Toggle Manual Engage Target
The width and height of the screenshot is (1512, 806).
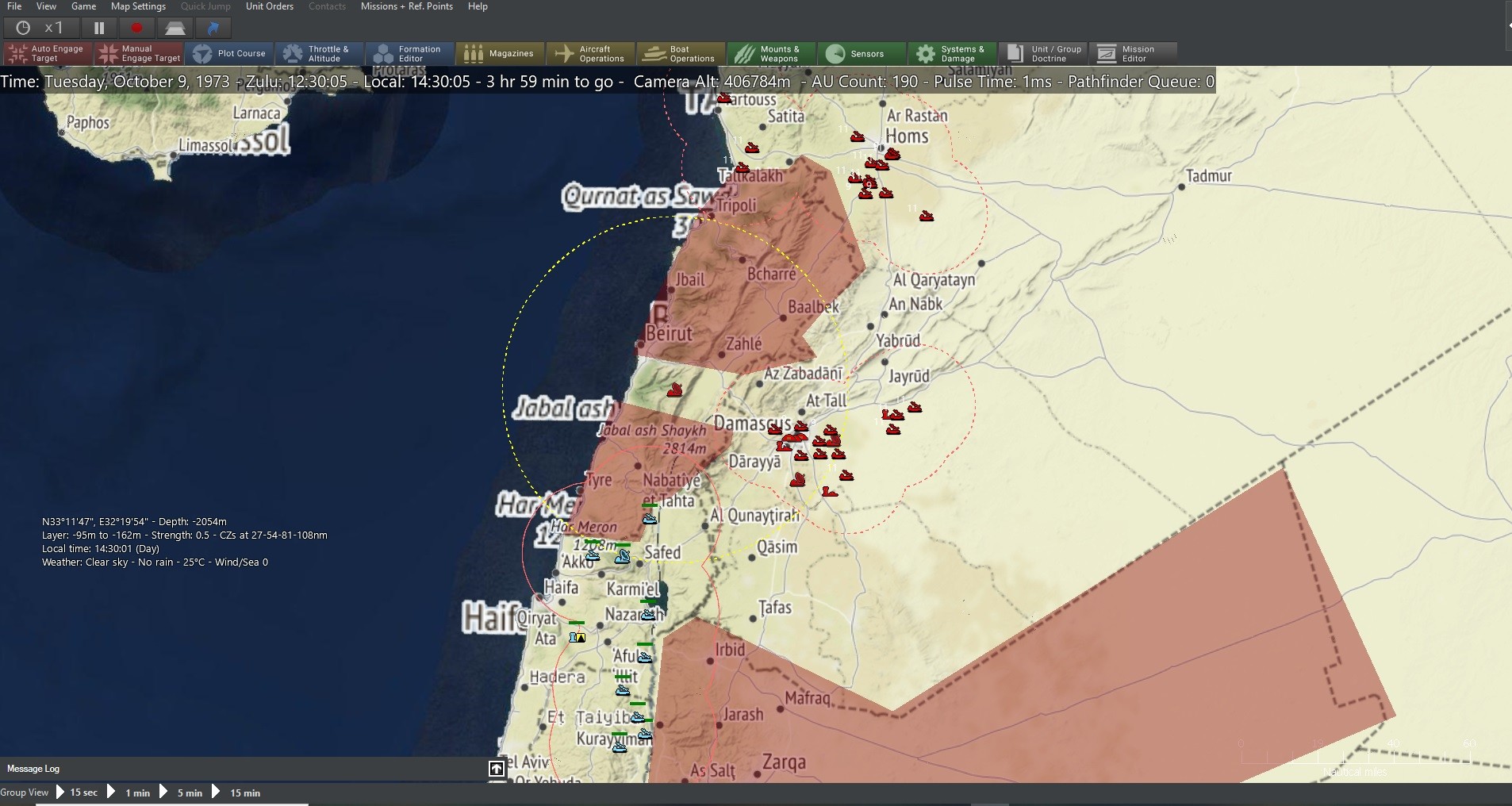point(138,53)
